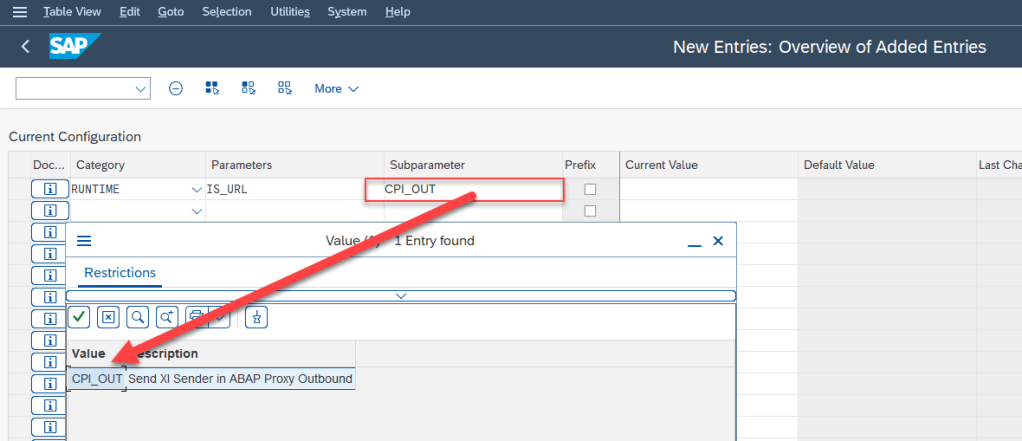Toggle Prefix checkbox in second row
The image size is (1022, 441).
(x=590, y=211)
